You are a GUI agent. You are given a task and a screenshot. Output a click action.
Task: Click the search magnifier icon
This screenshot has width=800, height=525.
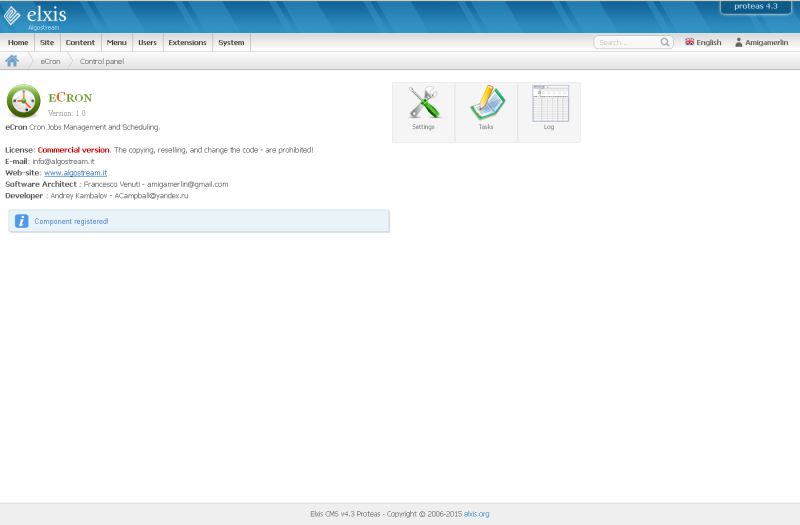tap(664, 42)
